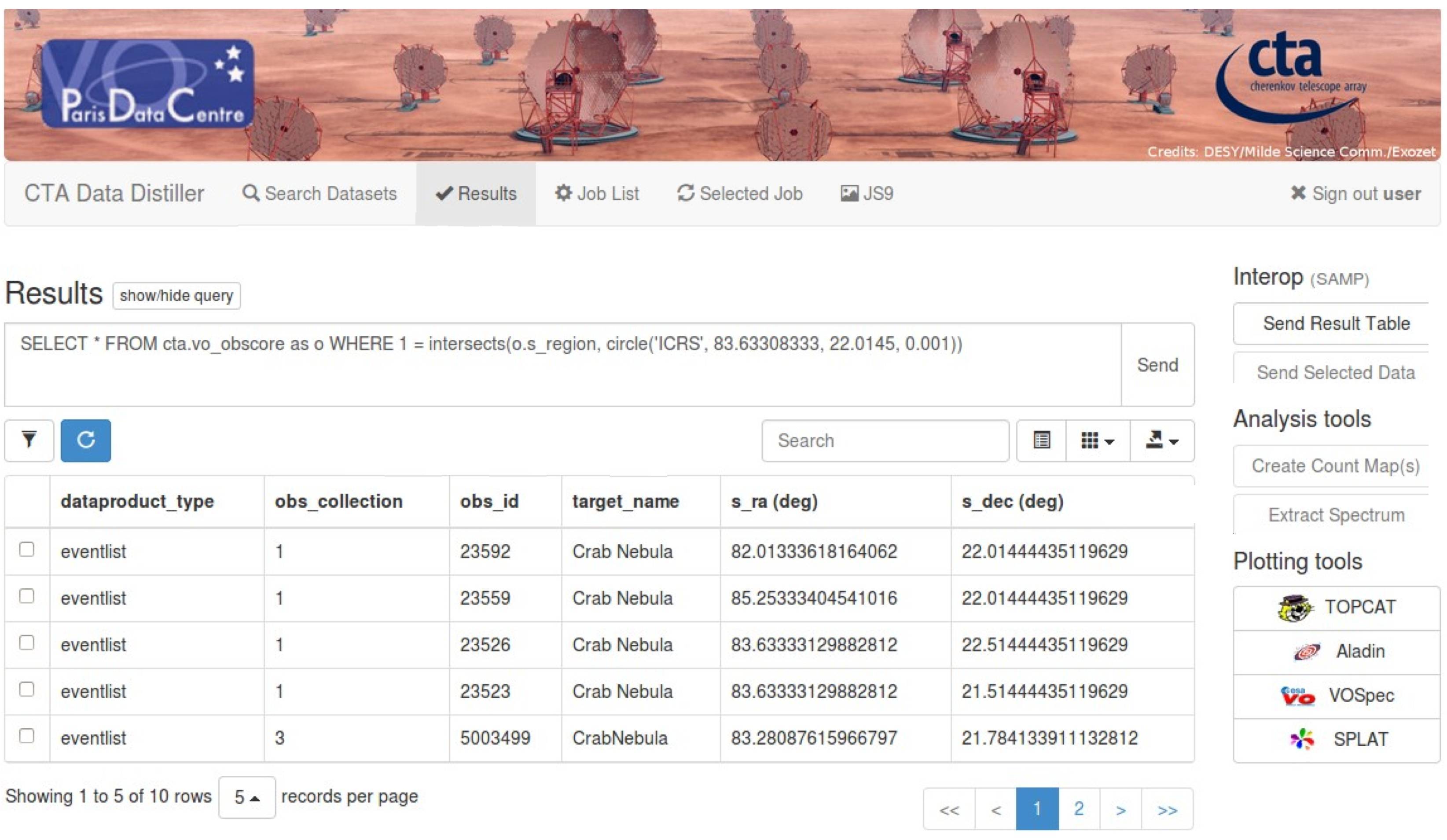Screen dimensions: 1447x840
Task: Launch VOSpec plotting tool
Action: click(1336, 697)
